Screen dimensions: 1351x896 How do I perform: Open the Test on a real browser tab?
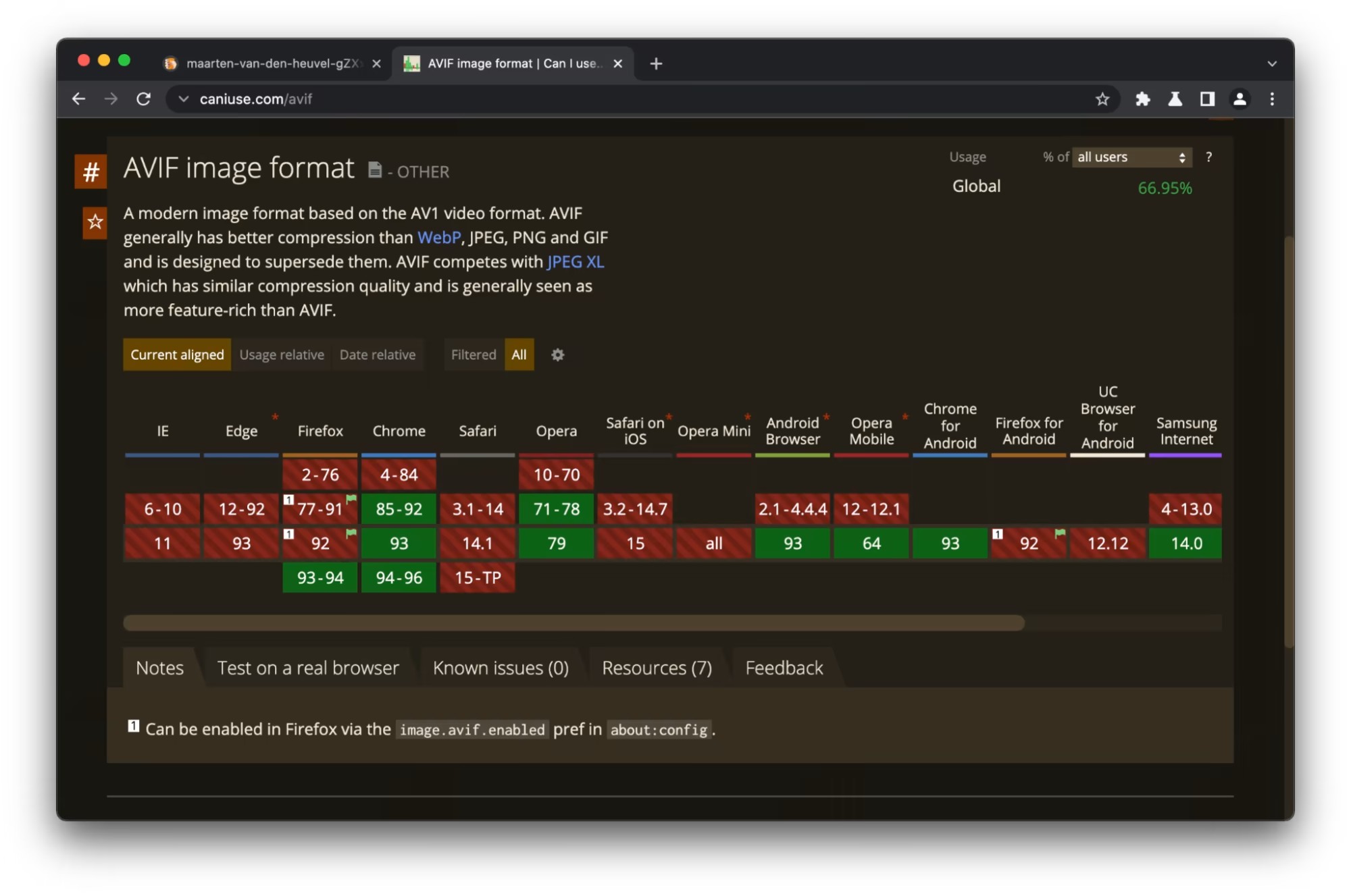click(x=308, y=668)
